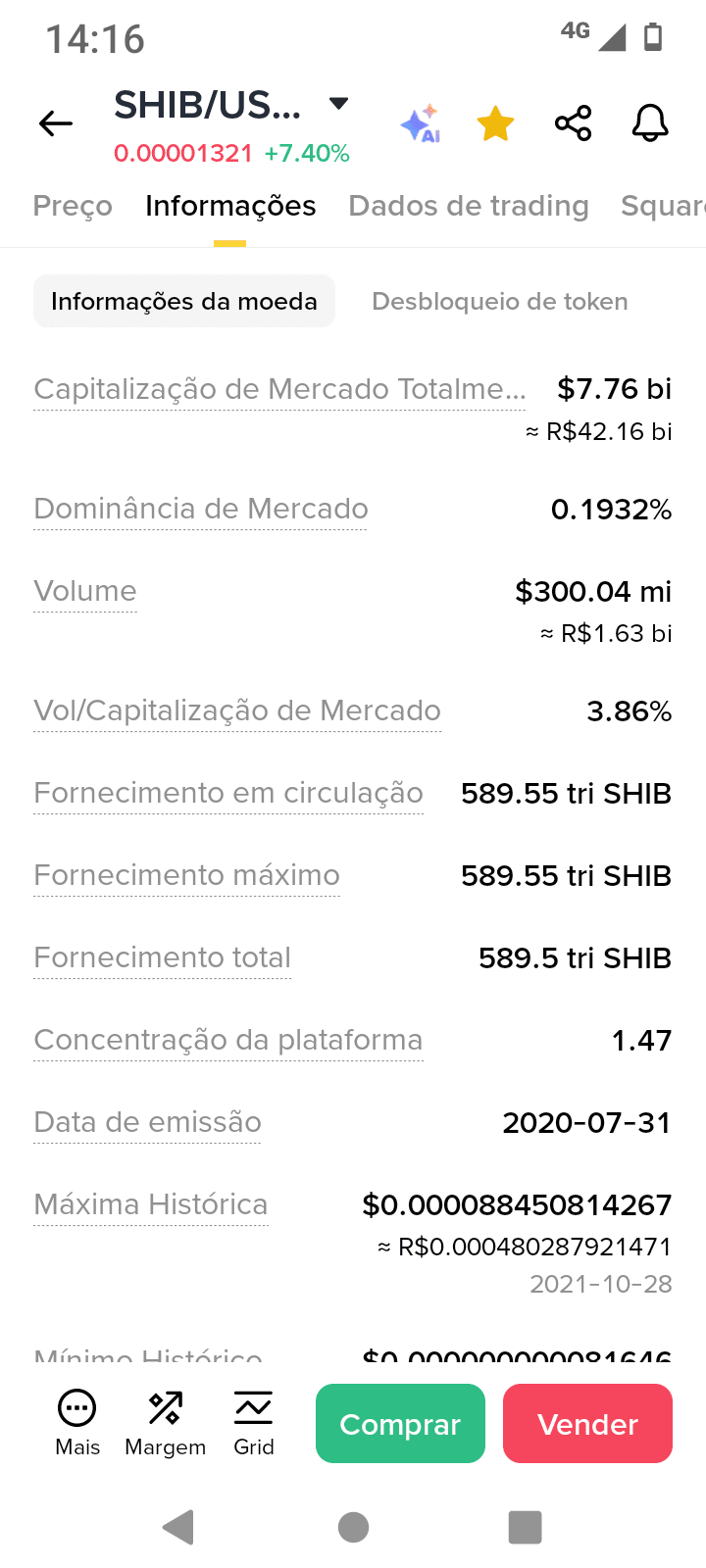Image resolution: width=706 pixels, height=1568 pixels.
Task: Go back with the left arrow icon
Action: [56, 123]
